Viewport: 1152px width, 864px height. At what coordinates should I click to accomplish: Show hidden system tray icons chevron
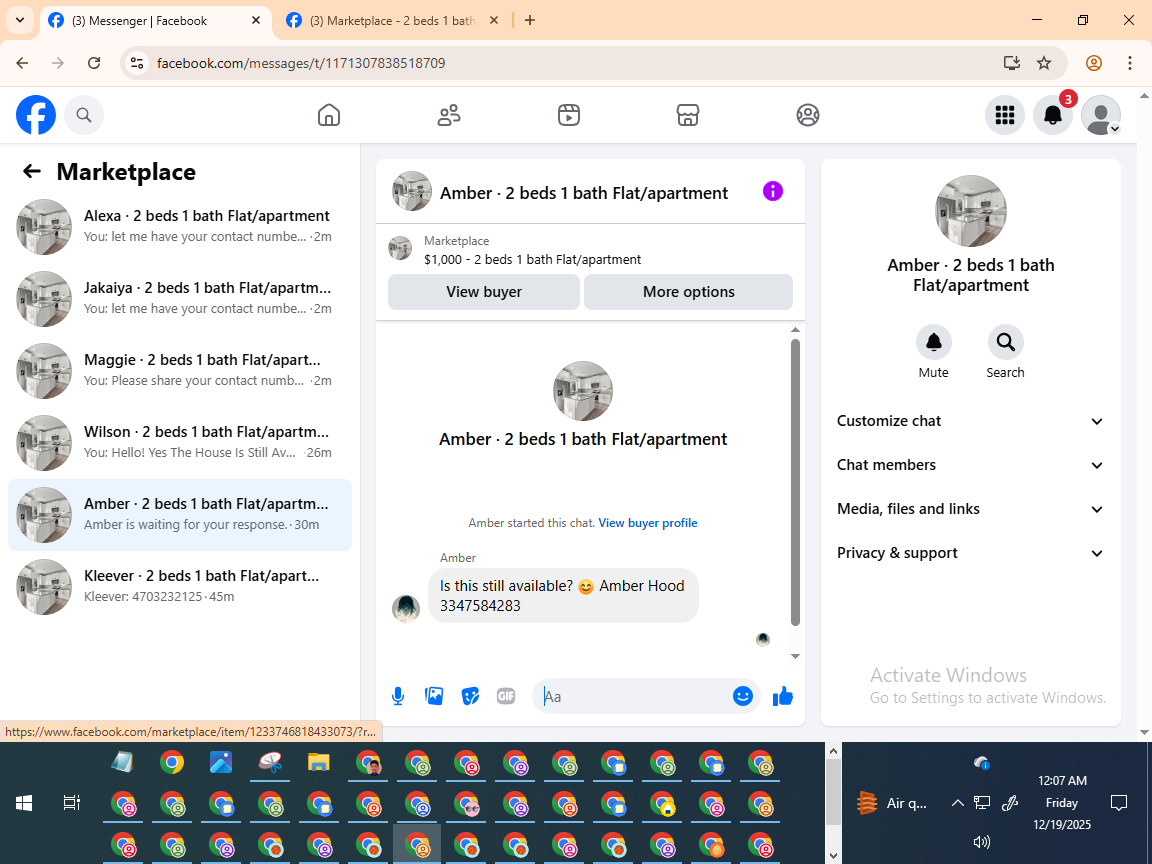957,803
